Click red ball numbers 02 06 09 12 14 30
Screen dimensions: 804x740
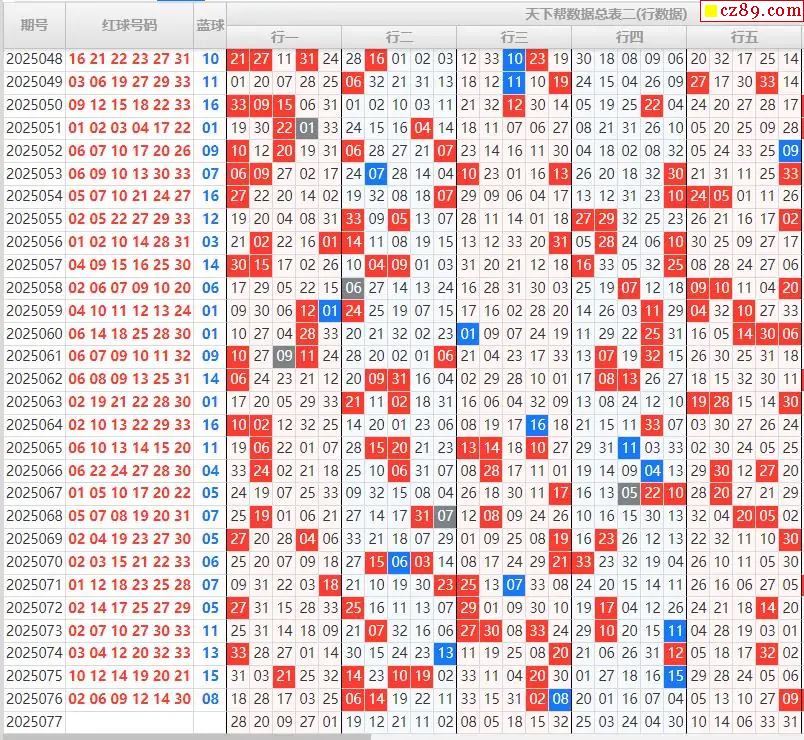(x=129, y=698)
